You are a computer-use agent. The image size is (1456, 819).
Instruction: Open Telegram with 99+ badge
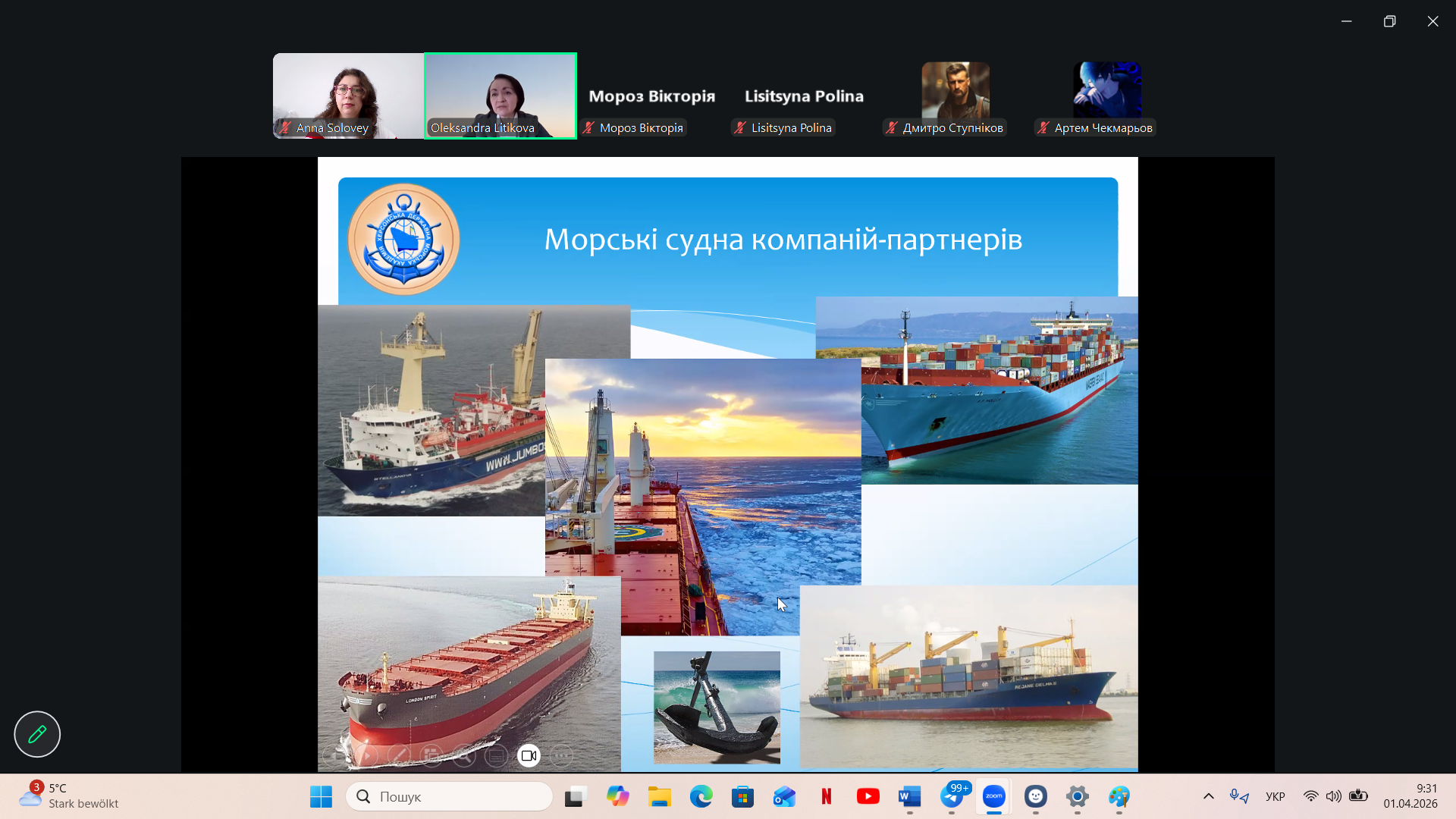coord(952,796)
